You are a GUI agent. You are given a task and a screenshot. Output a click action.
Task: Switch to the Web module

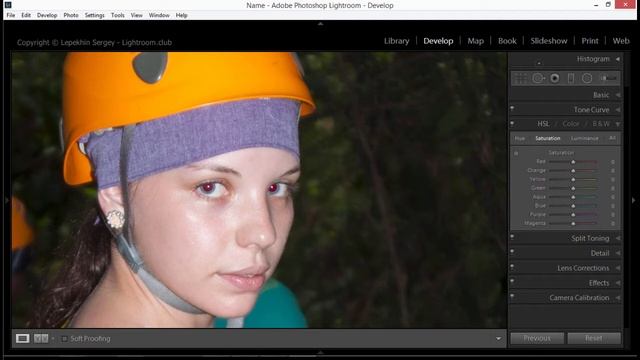(621, 41)
